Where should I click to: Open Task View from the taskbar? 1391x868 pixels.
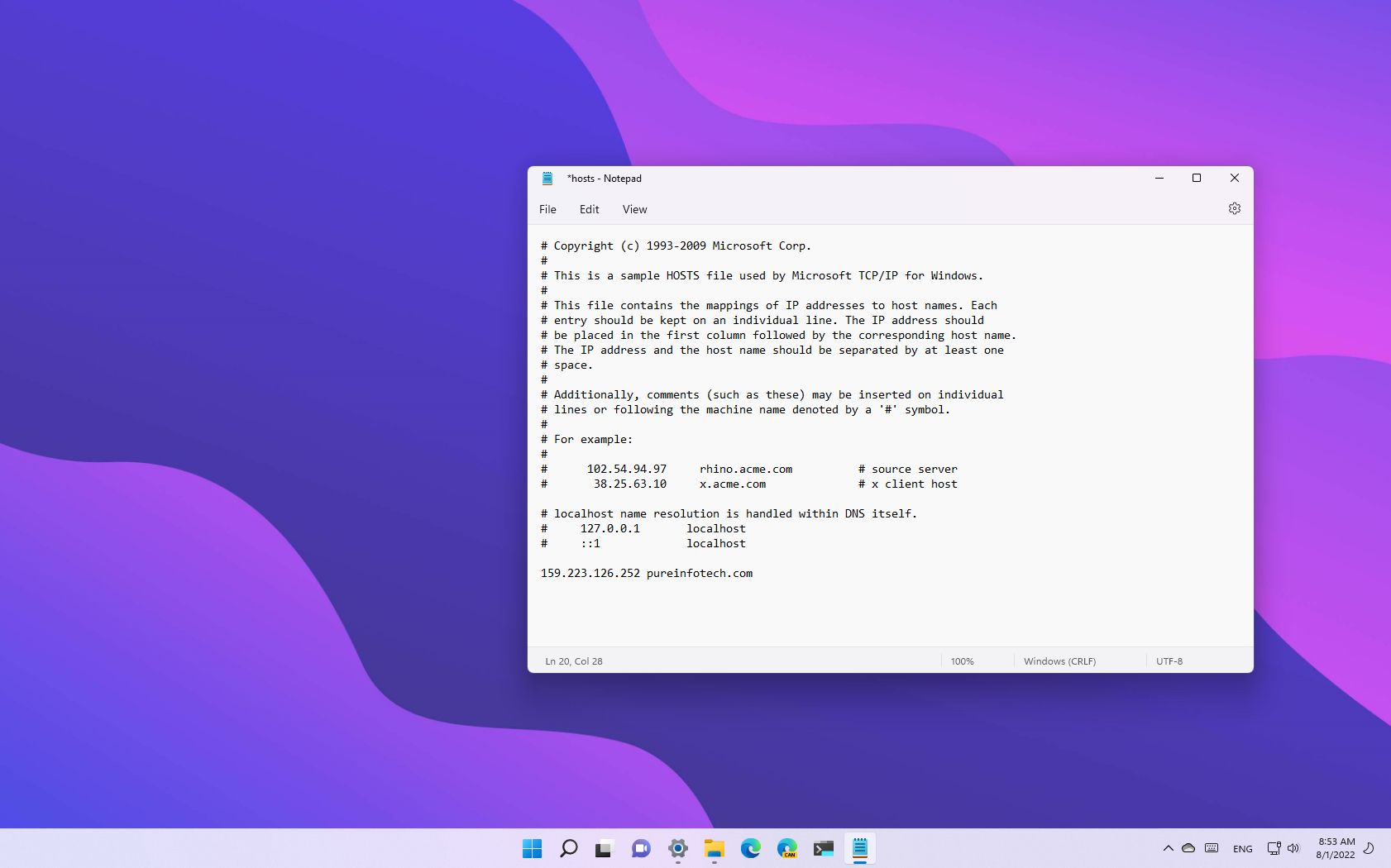605,848
